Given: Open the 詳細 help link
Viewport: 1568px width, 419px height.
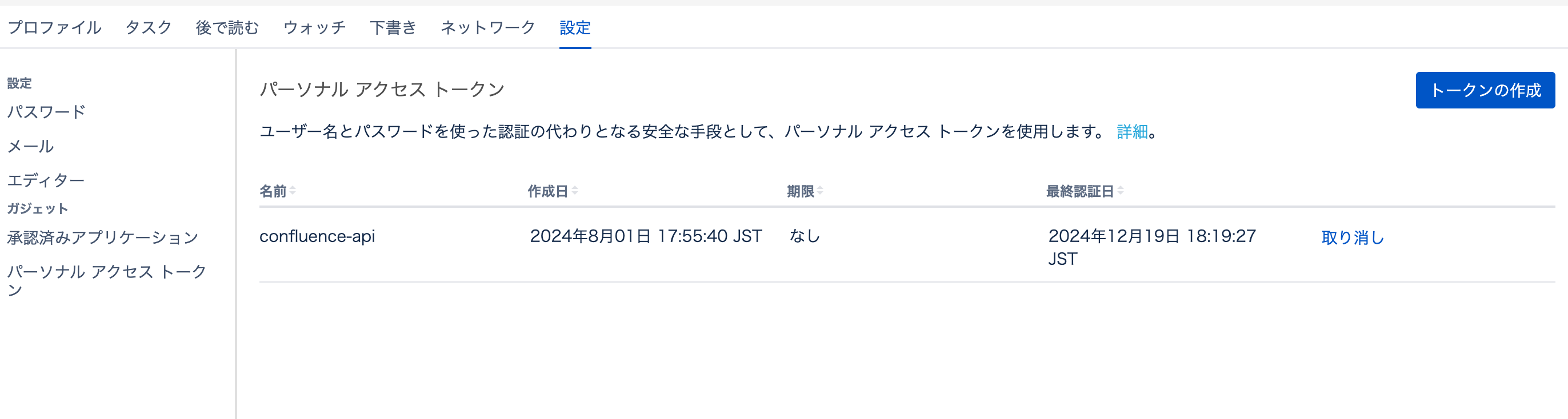Looking at the screenshot, I should (1130, 132).
